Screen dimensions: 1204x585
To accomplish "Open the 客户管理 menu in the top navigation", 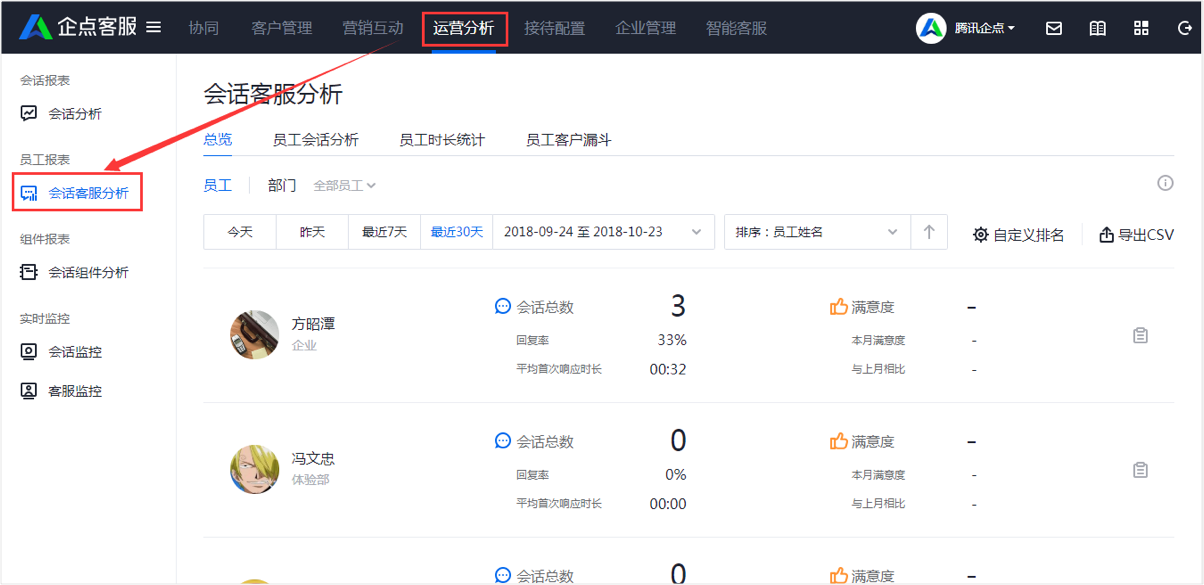I will 282,28.
